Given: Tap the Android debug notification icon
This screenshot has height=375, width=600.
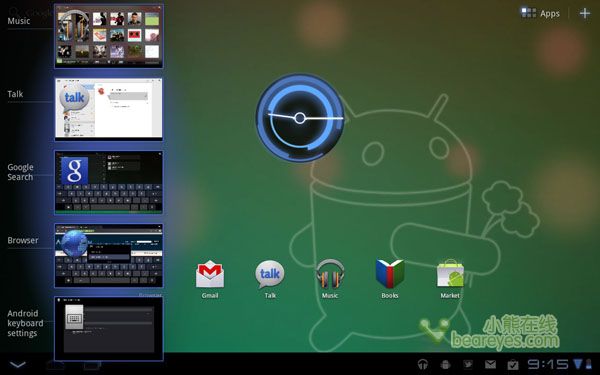Looking at the screenshot, I should (x=445, y=364).
